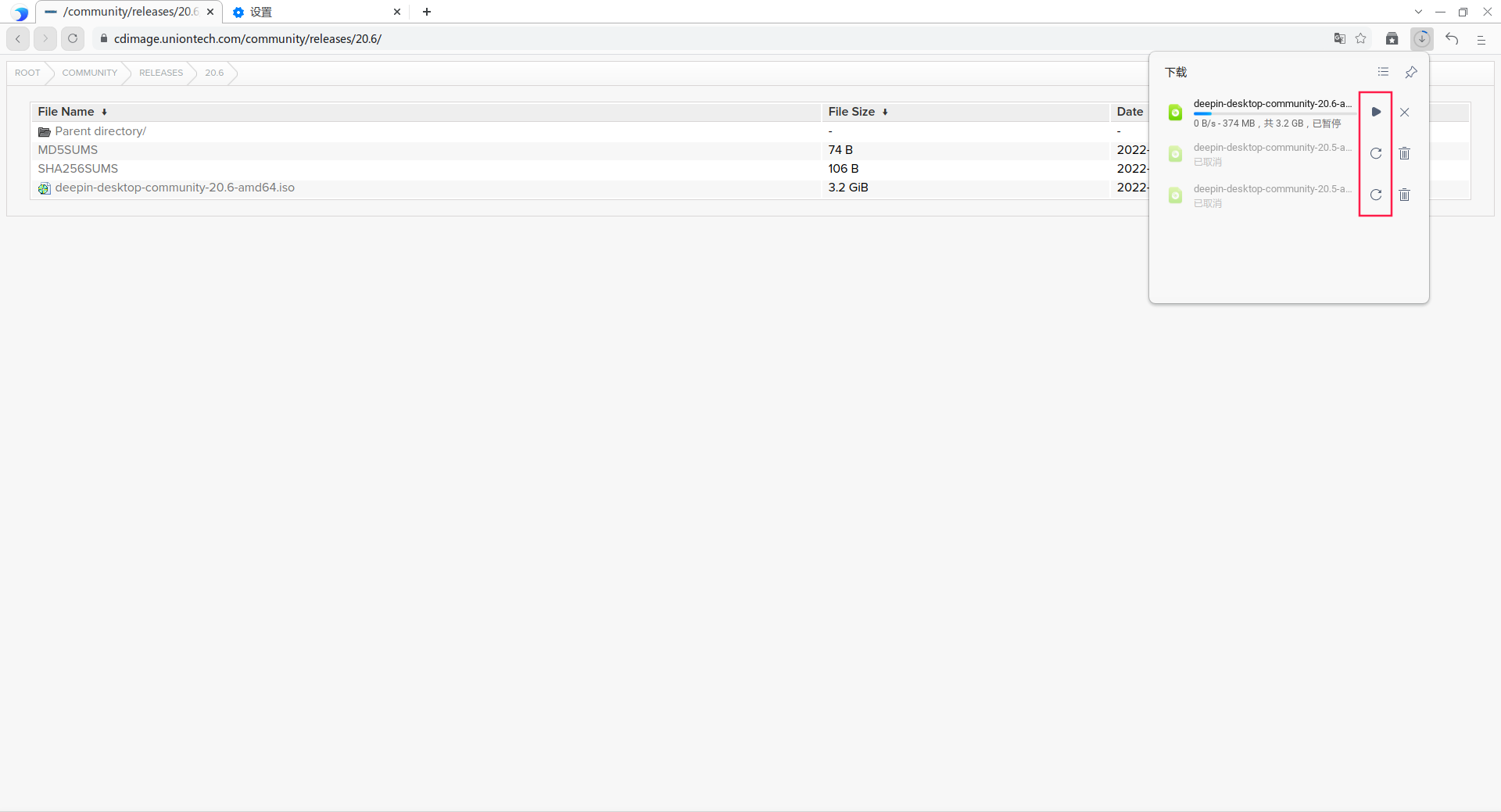Retry the last cancelled 20.5 download
This screenshot has width=1501, height=812.
pyautogui.click(x=1376, y=195)
